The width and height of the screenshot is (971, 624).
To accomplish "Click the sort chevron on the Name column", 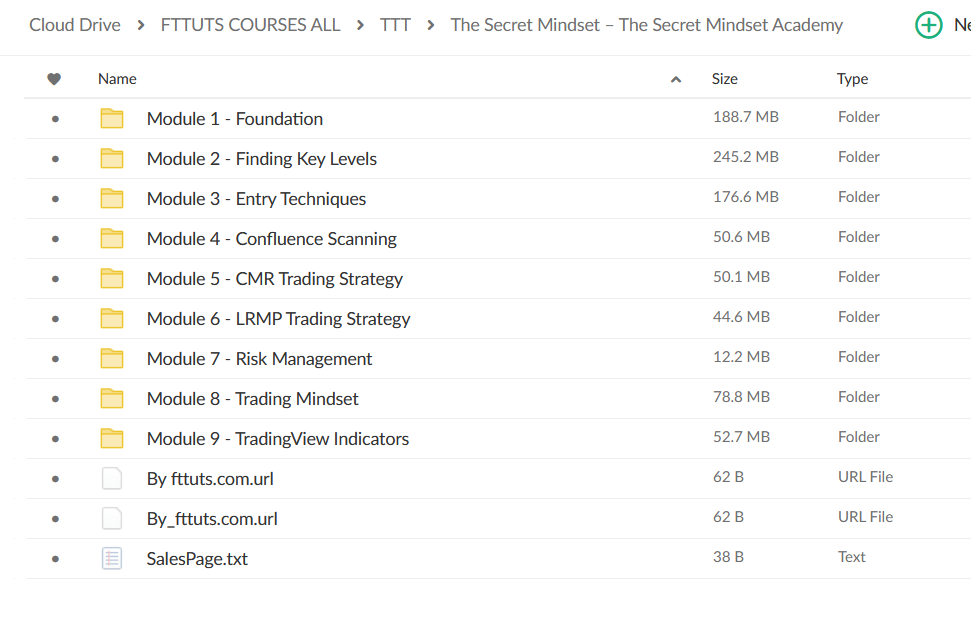I will tap(676, 78).
